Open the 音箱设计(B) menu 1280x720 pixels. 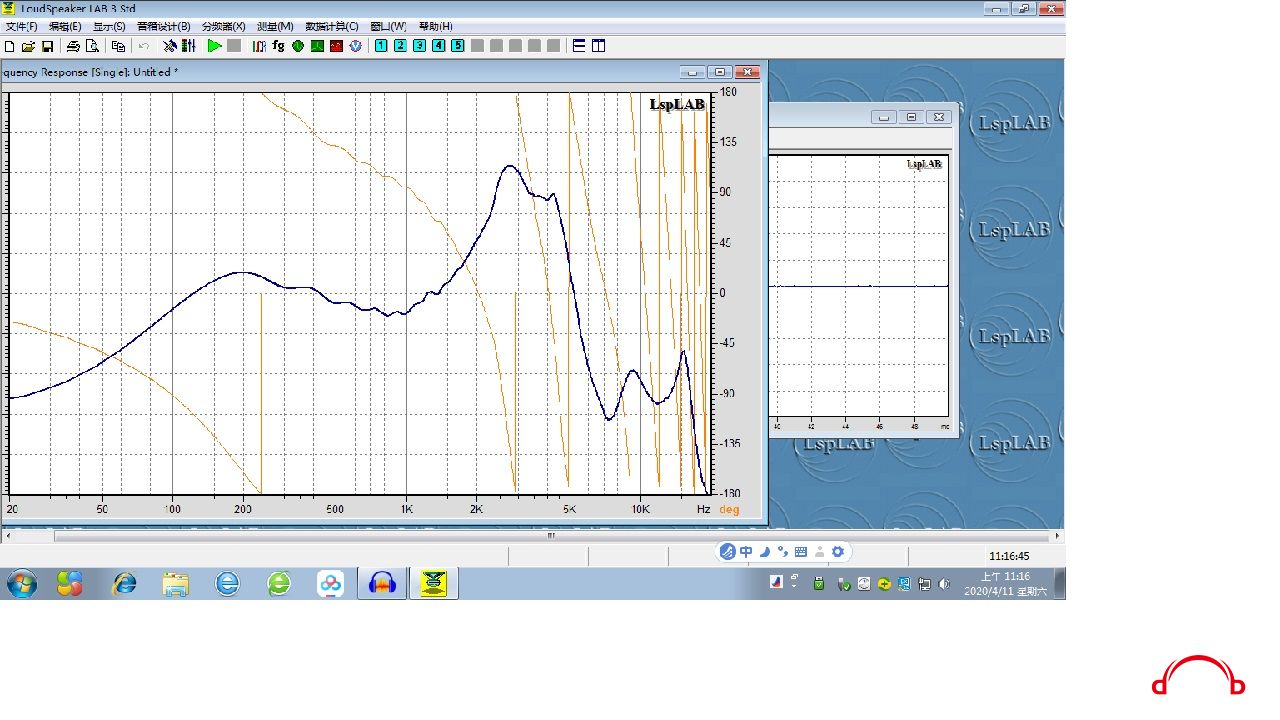[x=163, y=26]
